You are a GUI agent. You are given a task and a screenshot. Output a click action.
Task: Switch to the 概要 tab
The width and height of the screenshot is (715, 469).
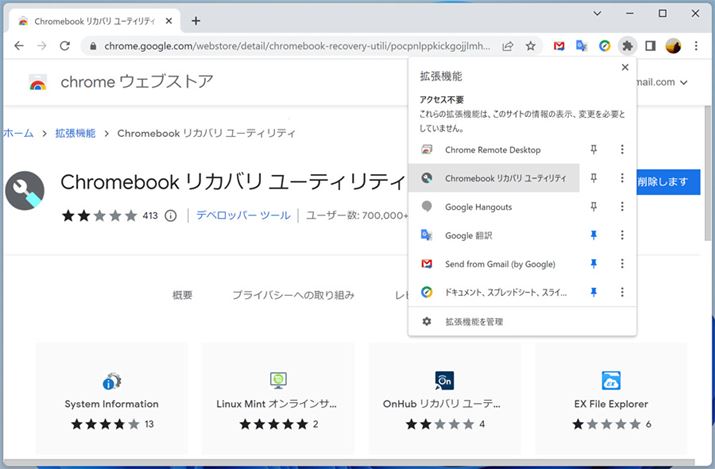[x=182, y=295]
